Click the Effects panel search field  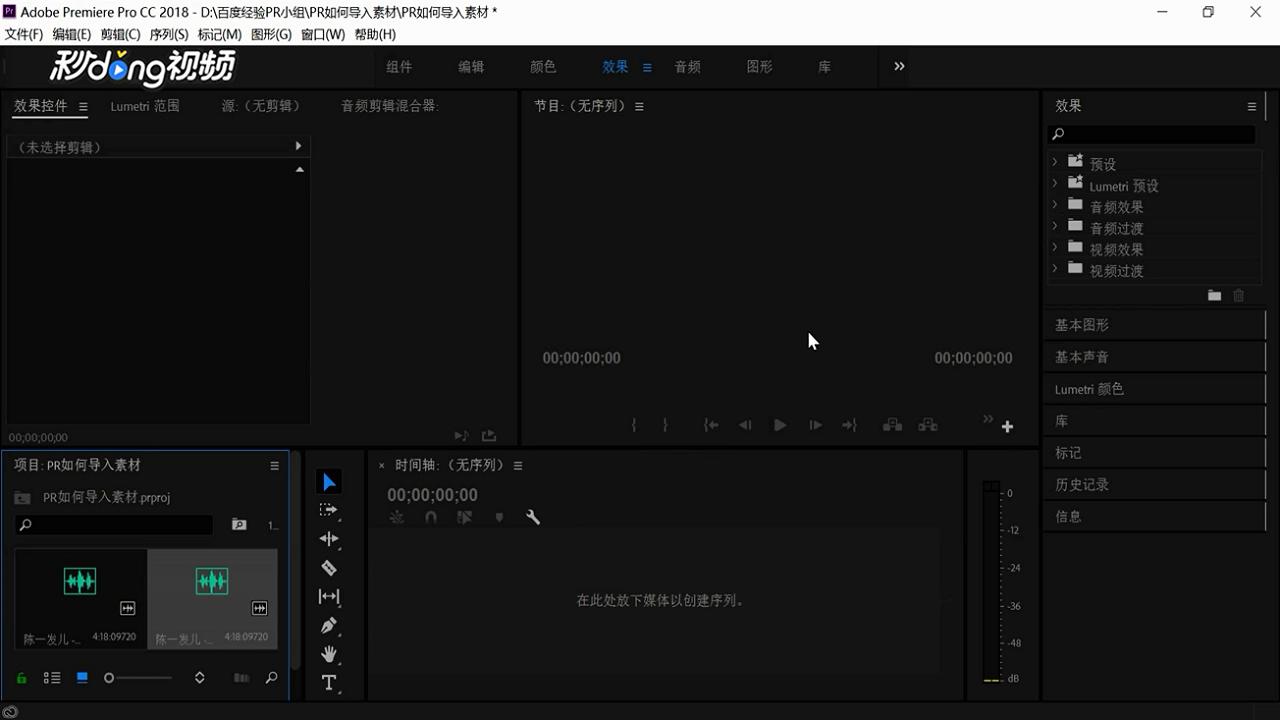click(1151, 134)
